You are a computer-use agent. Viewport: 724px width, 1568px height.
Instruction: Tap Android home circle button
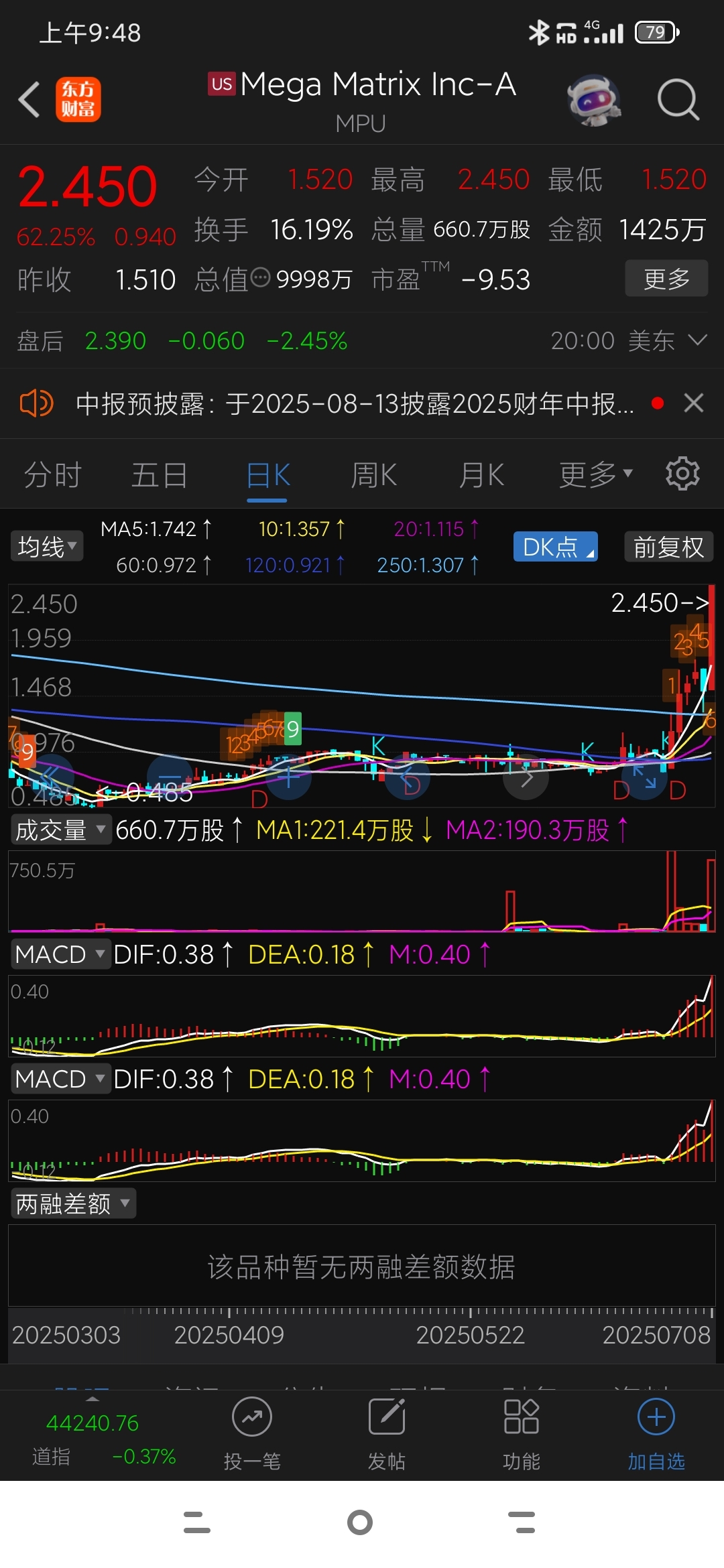point(360,1522)
